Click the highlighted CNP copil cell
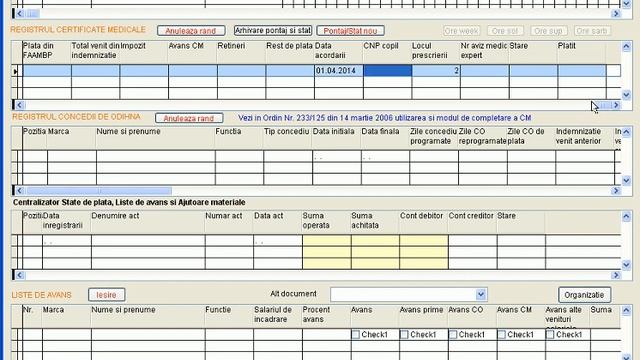Screen dimensions: 640x360 (x=387, y=71)
